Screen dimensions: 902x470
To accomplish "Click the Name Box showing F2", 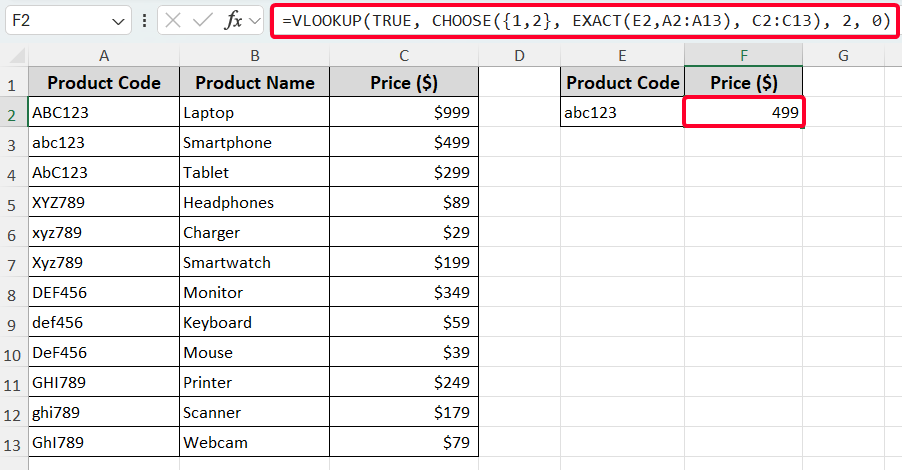I will (60, 20).
